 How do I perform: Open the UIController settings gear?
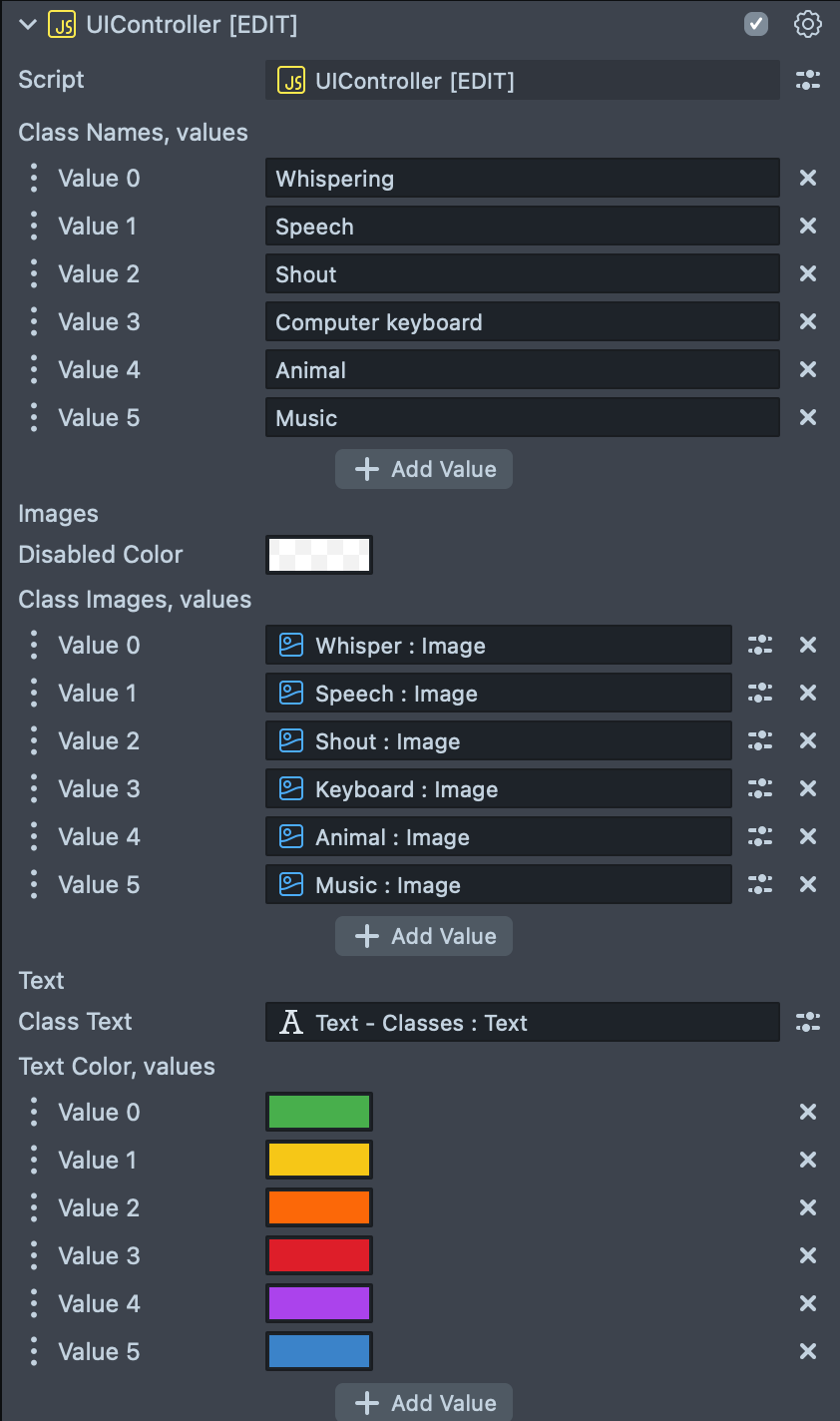point(807,24)
